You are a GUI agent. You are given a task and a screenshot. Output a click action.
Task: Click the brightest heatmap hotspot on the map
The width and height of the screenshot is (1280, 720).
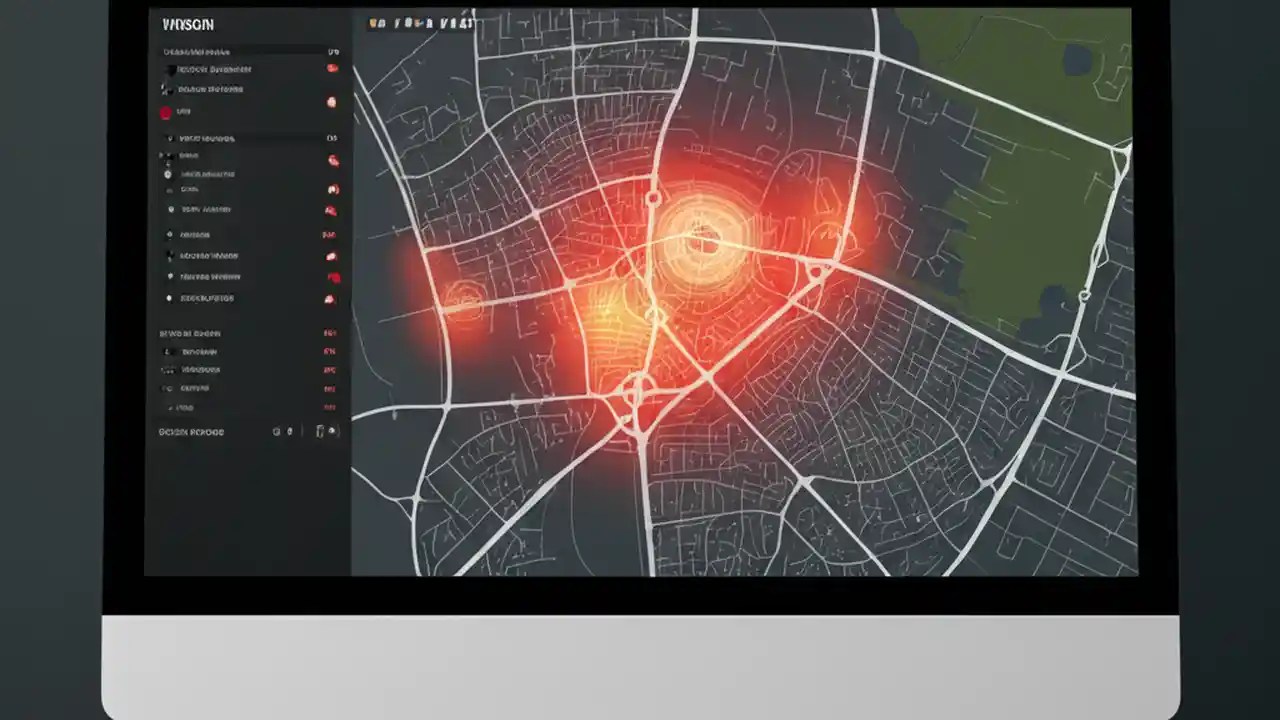tap(705, 240)
